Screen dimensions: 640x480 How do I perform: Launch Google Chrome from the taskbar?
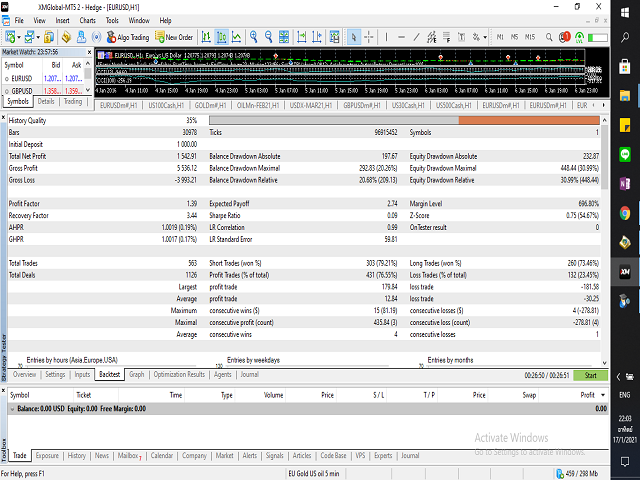[624, 213]
